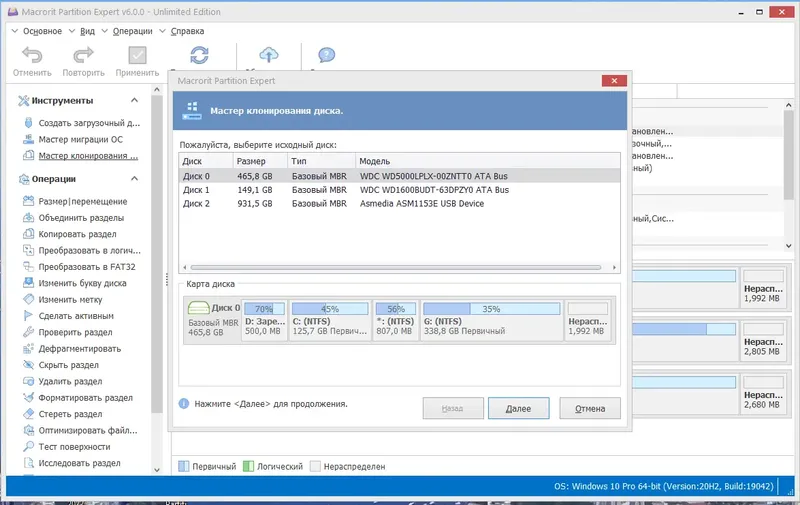This screenshot has width=800, height=505.
Task: Click the Размер column header
Action: [260, 161]
